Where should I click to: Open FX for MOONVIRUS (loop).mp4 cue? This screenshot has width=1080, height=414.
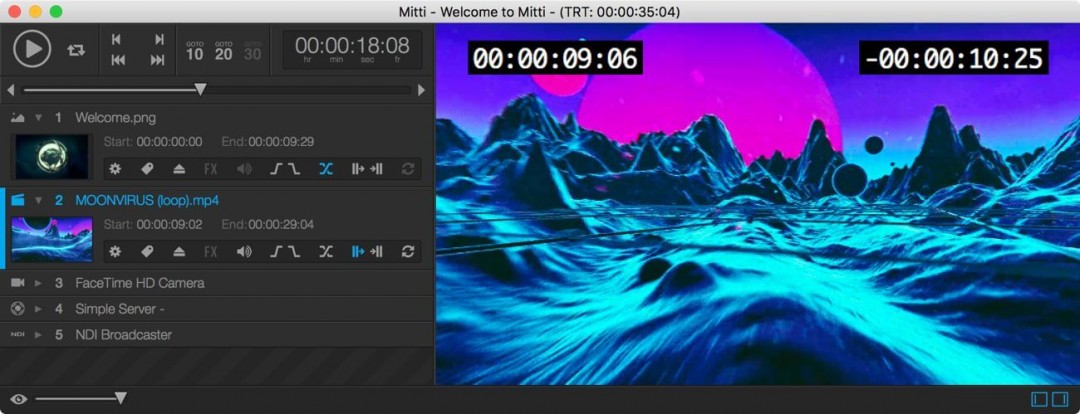211,251
